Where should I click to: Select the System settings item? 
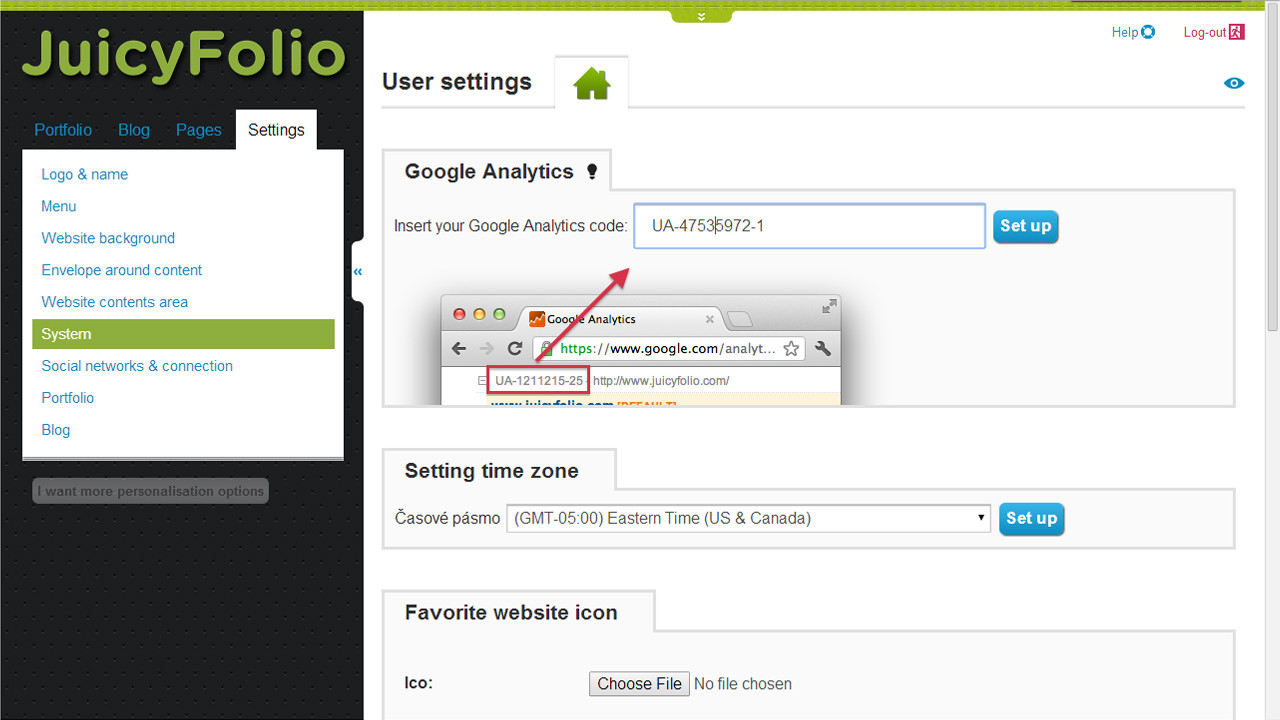click(x=183, y=334)
